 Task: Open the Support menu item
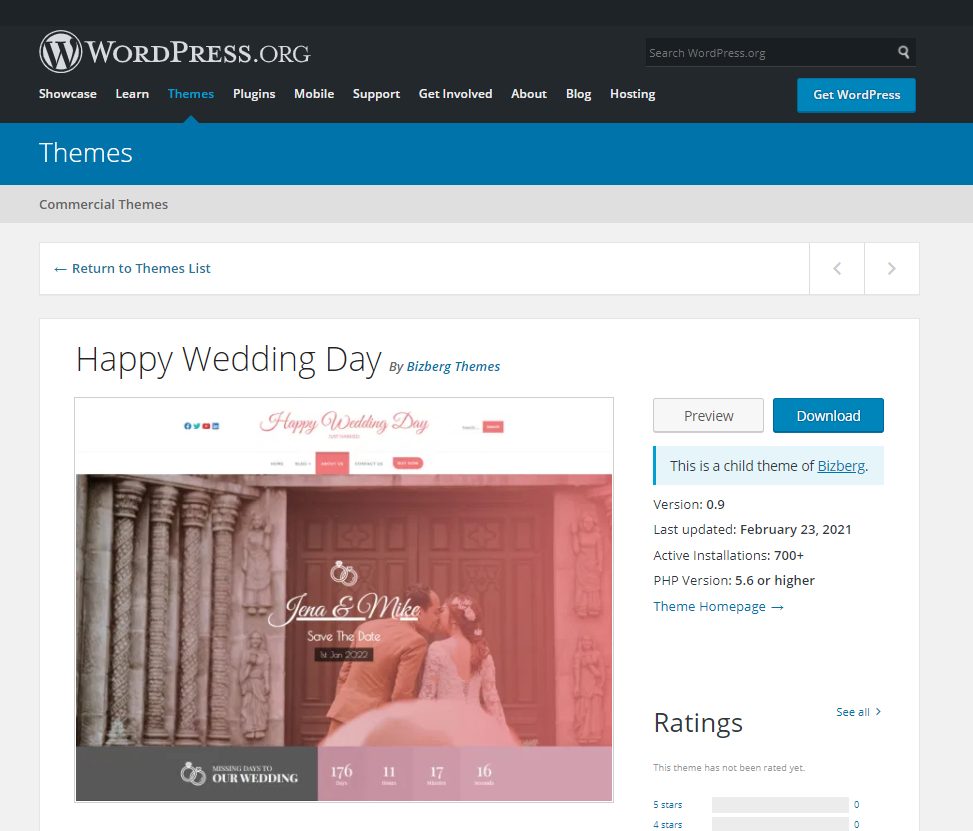(376, 94)
